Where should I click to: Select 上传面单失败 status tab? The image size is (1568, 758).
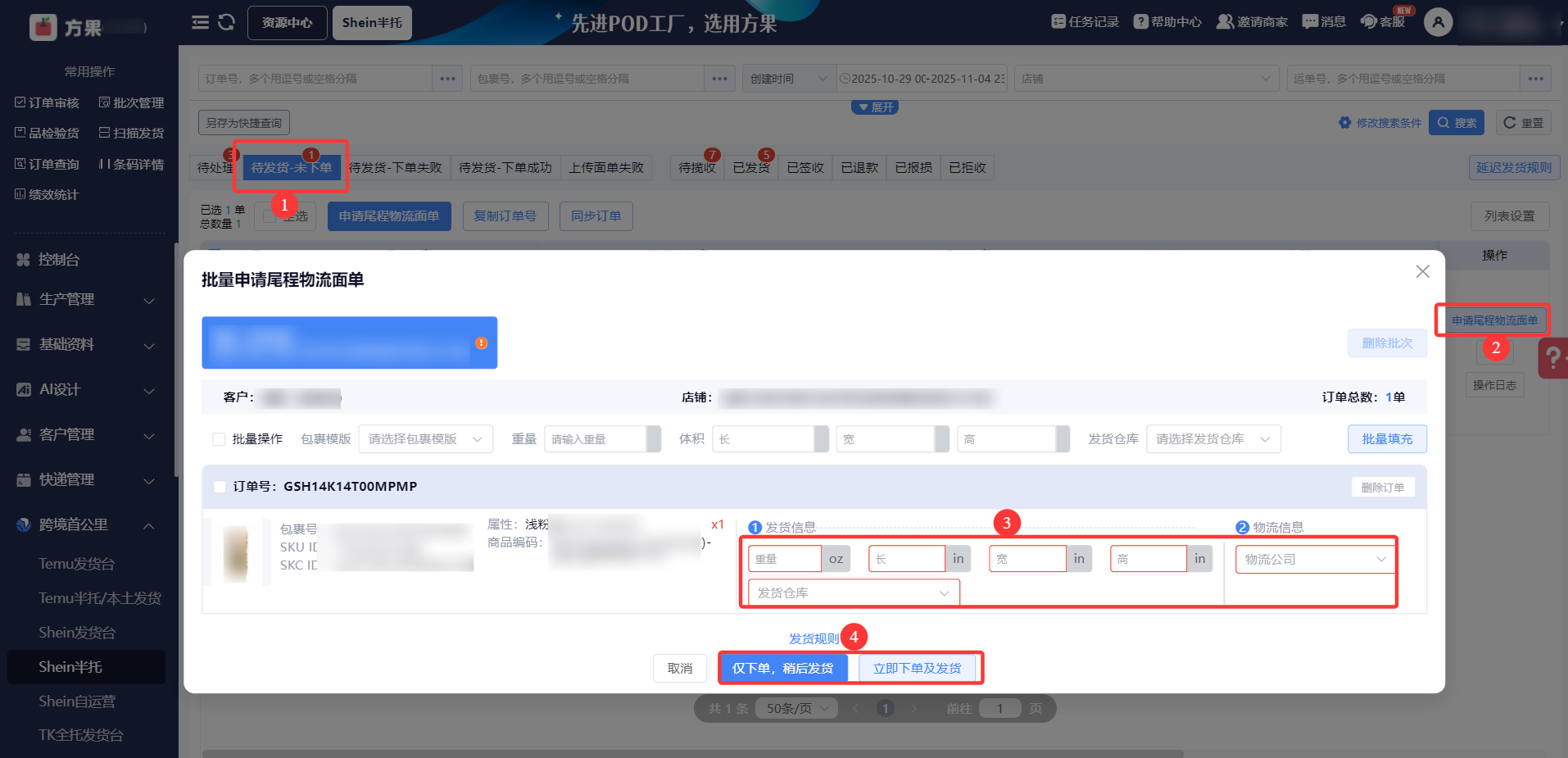click(x=606, y=168)
